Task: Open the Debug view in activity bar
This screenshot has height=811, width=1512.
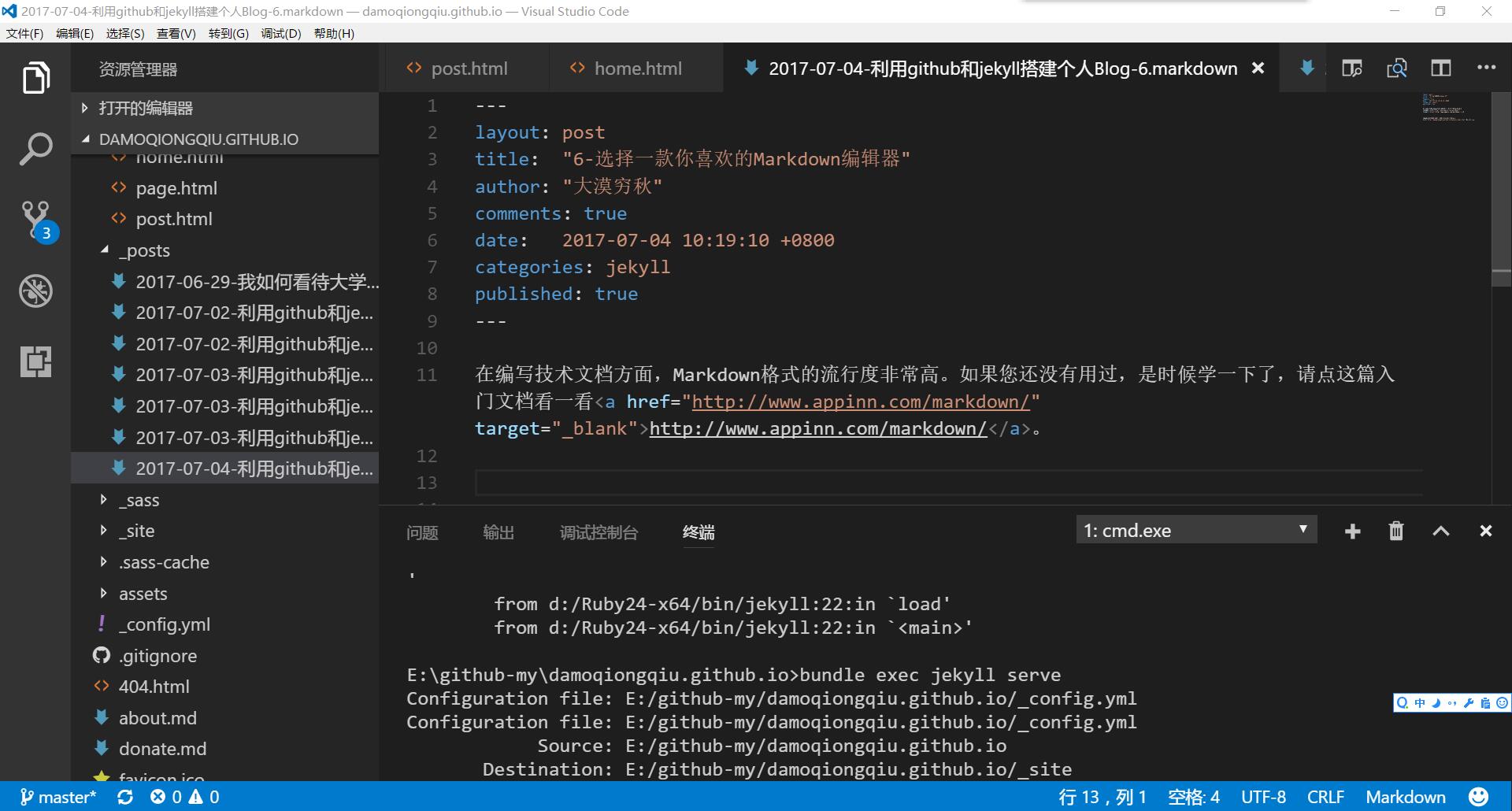Action: (x=35, y=291)
